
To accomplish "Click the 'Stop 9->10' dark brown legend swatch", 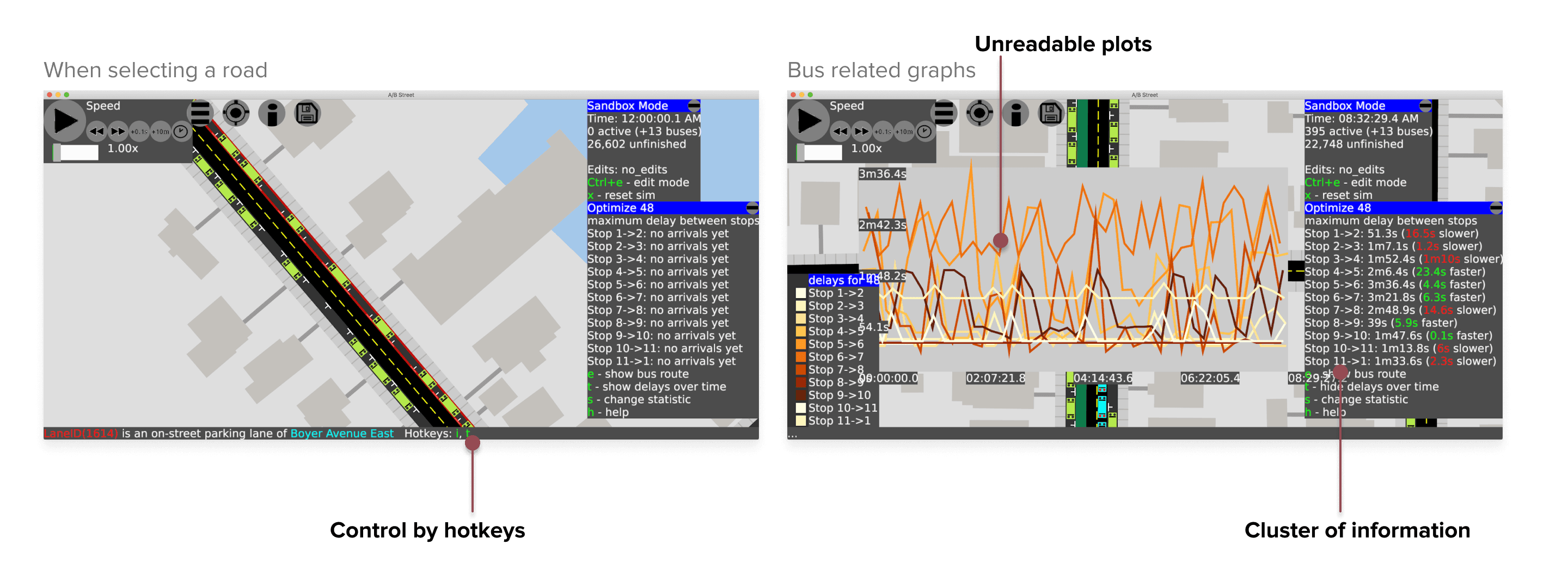I will (801, 395).
